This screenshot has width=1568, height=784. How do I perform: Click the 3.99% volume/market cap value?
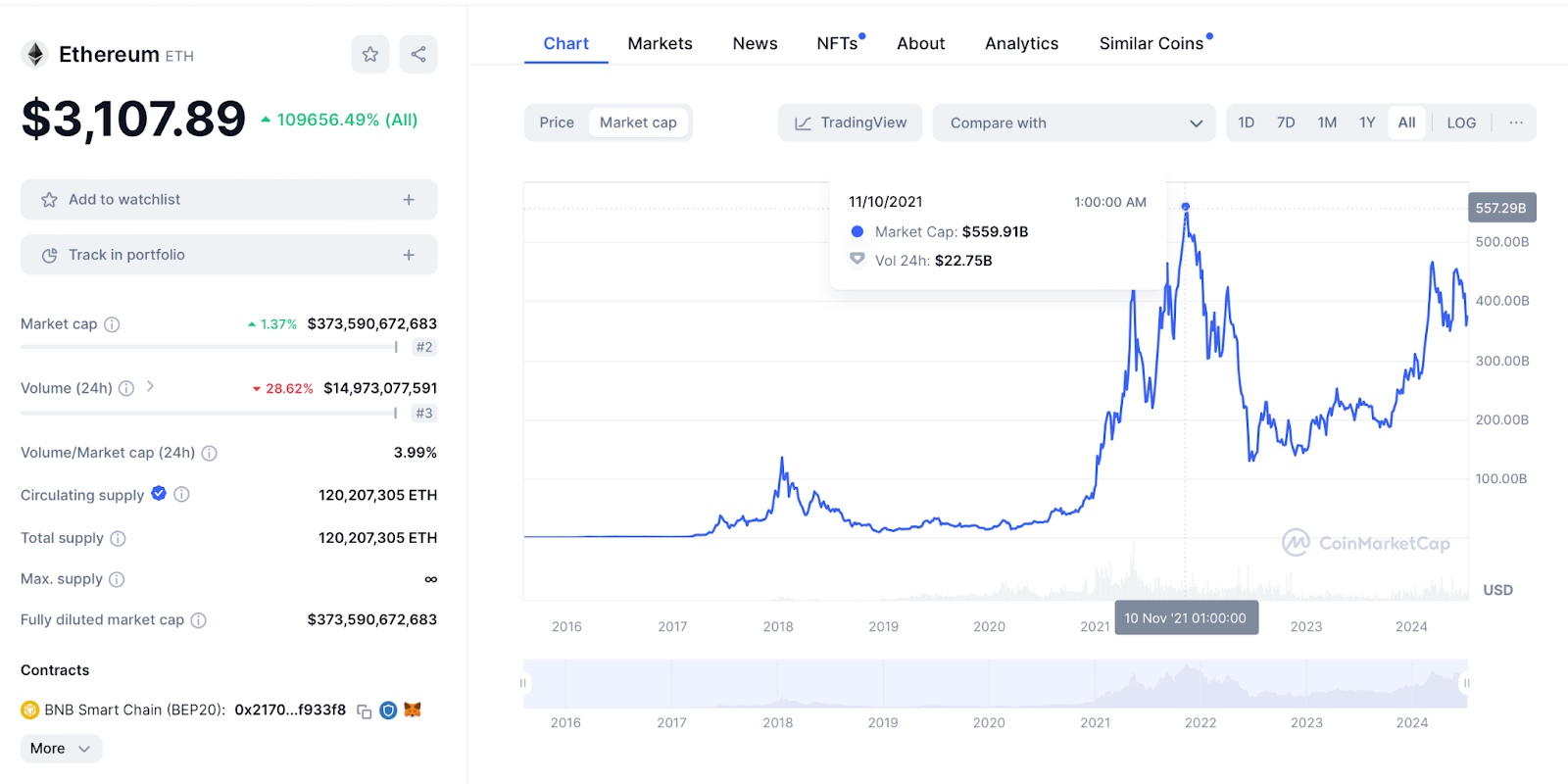[x=416, y=453]
